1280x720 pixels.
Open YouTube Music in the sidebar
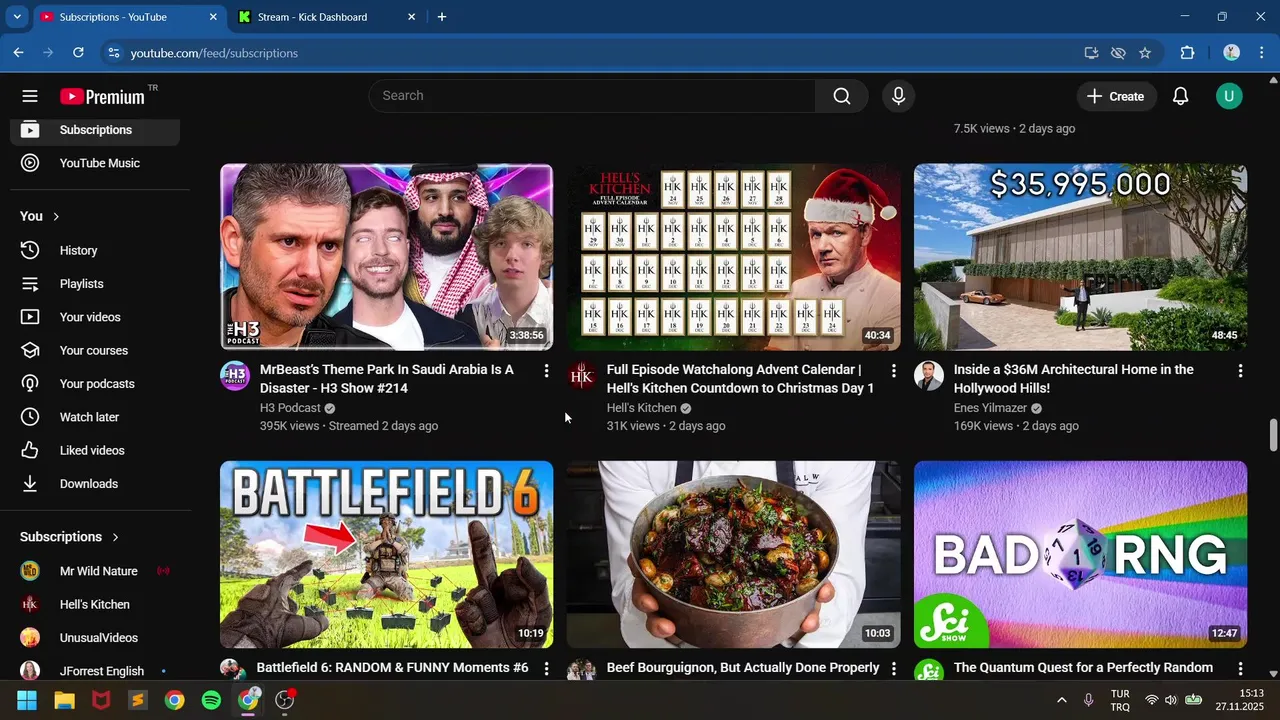coord(95,163)
